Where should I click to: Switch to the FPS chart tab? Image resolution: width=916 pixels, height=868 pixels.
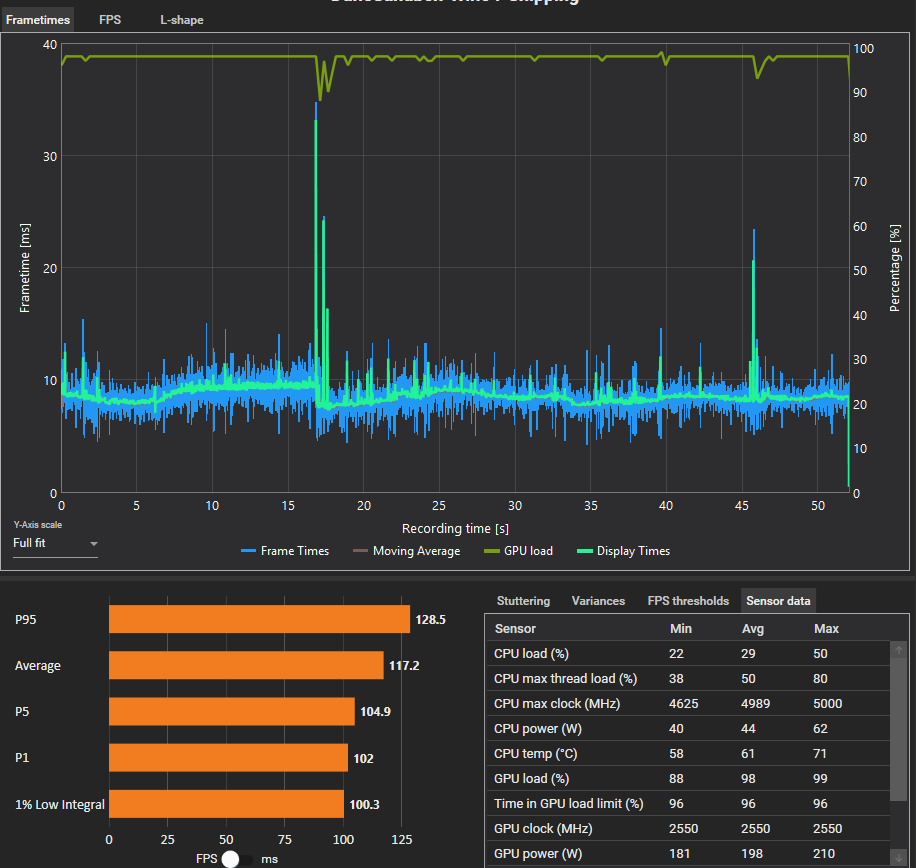tap(110, 20)
